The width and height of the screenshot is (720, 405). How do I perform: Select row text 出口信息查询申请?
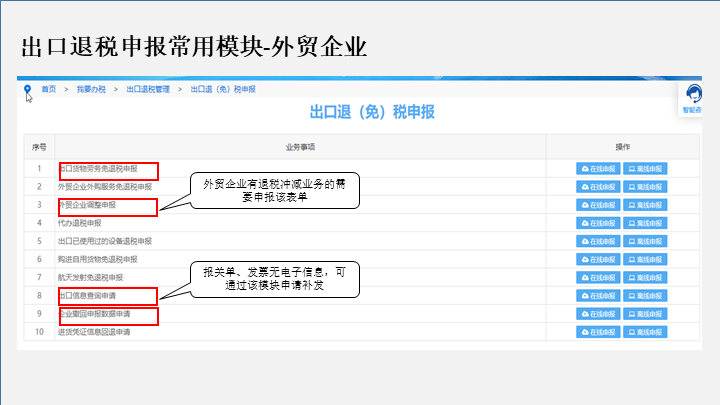coord(87,296)
